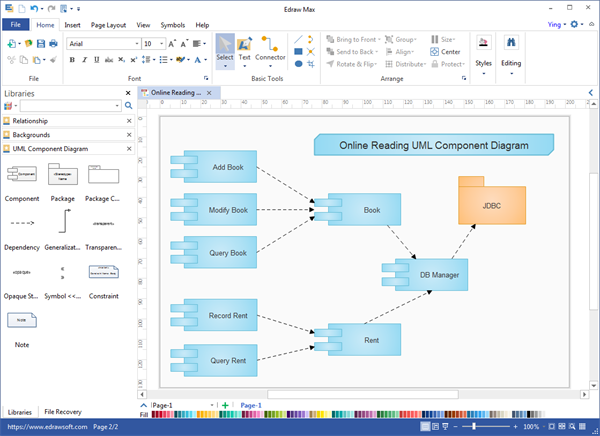Choose the Text tool

click(x=245, y=48)
